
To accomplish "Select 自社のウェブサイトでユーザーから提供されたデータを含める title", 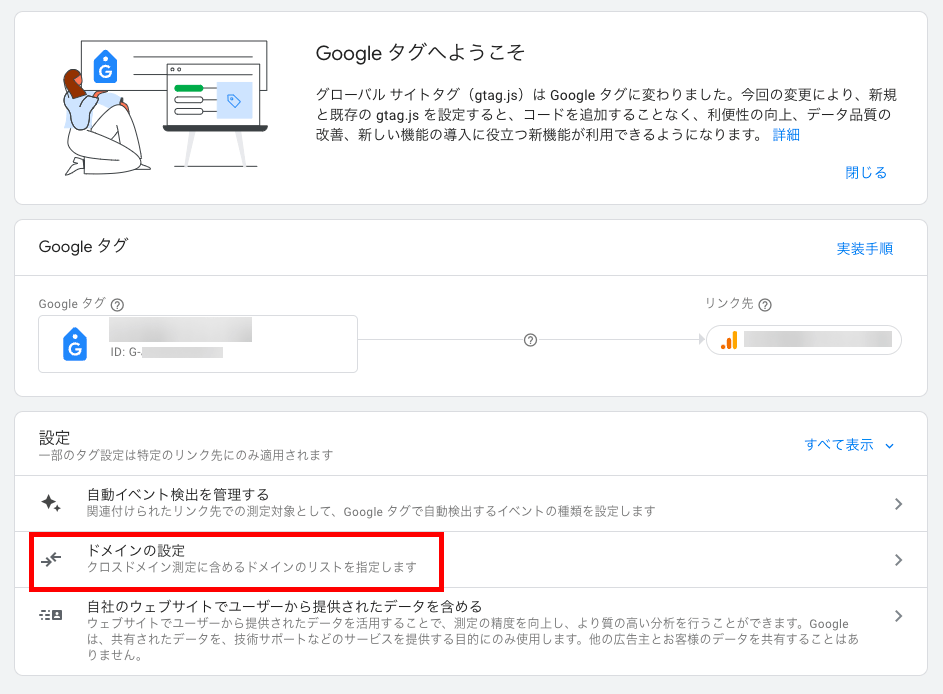I will (x=284, y=606).
